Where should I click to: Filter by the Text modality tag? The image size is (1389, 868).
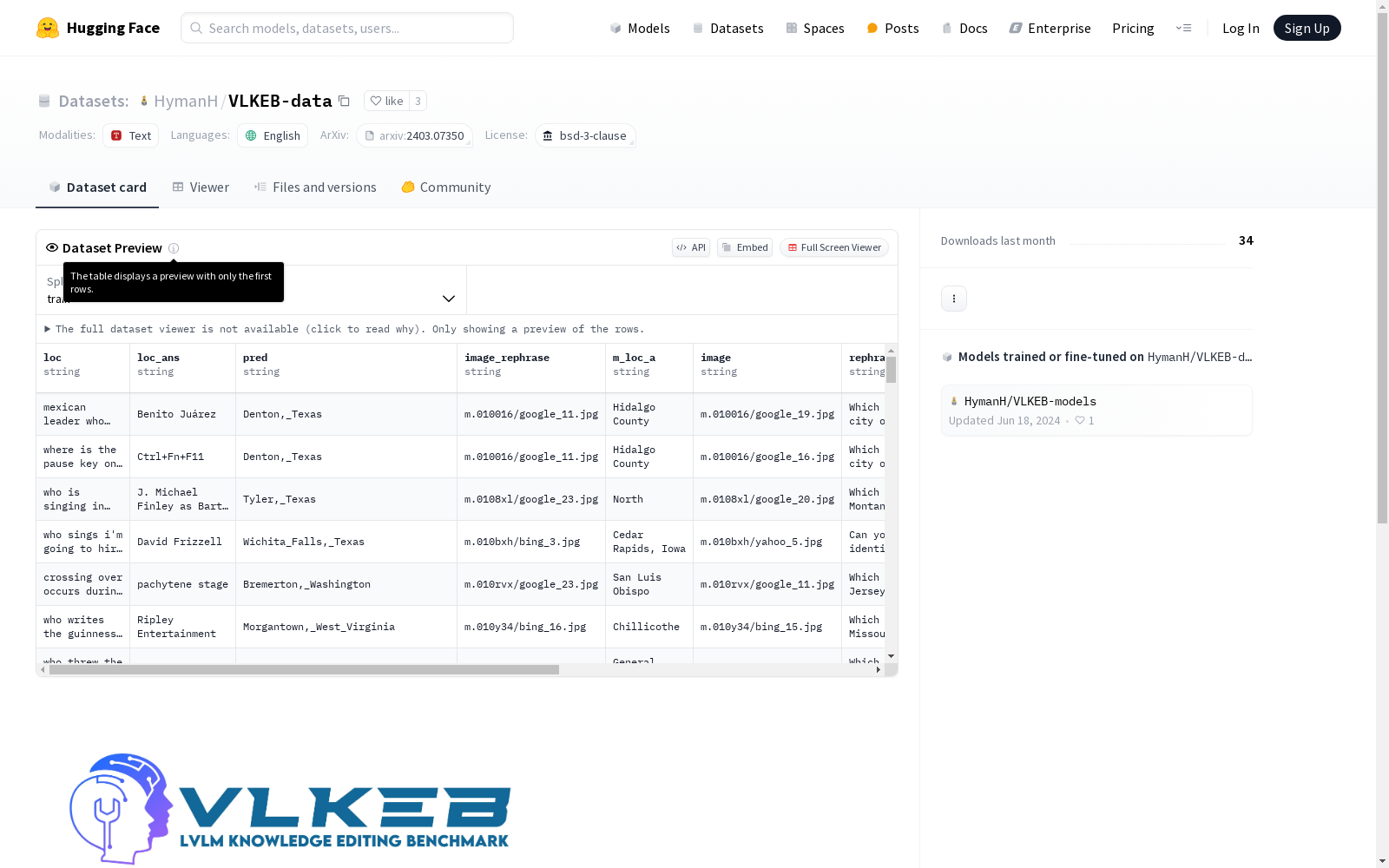[131, 135]
